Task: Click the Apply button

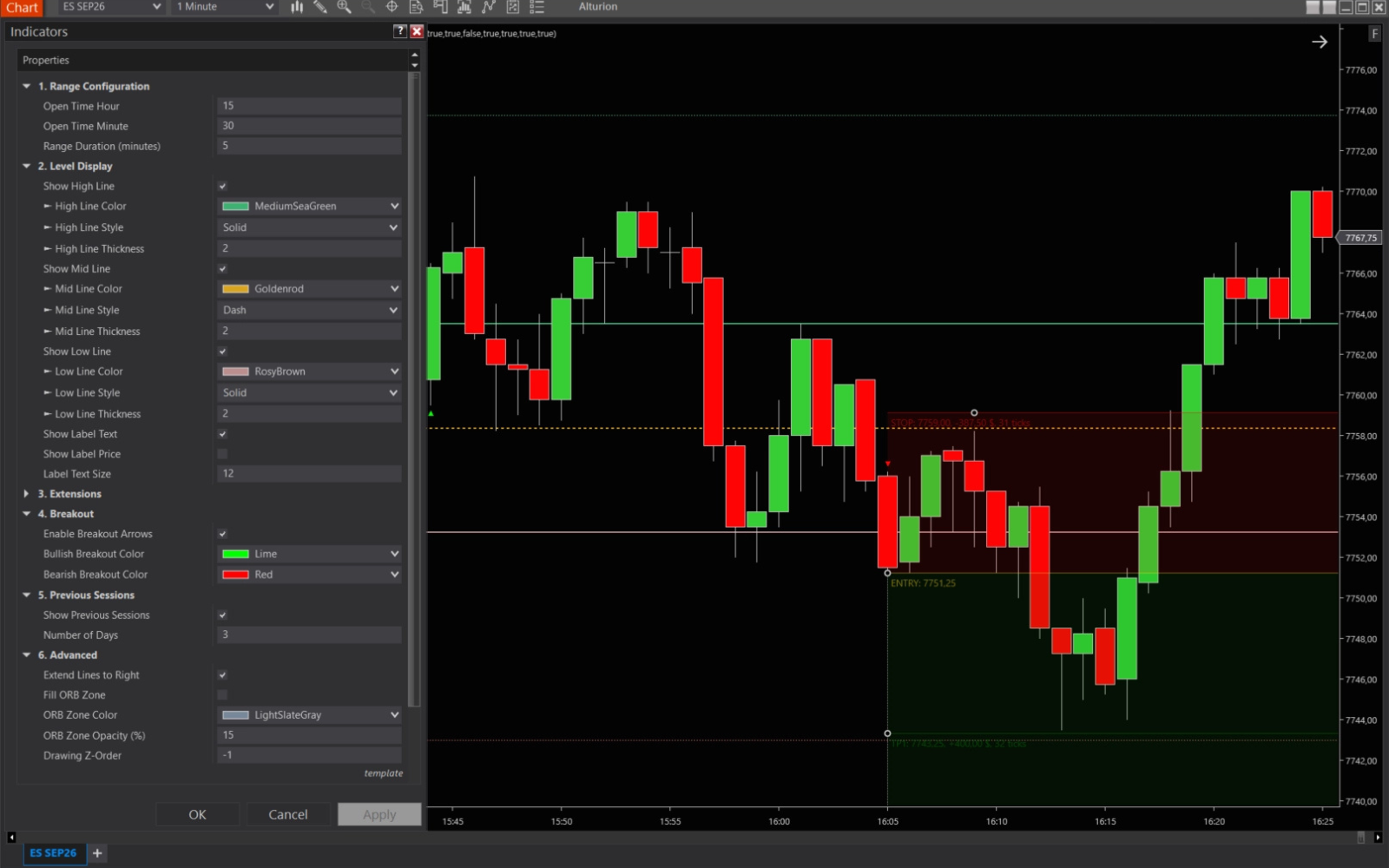Action: pos(379,814)
